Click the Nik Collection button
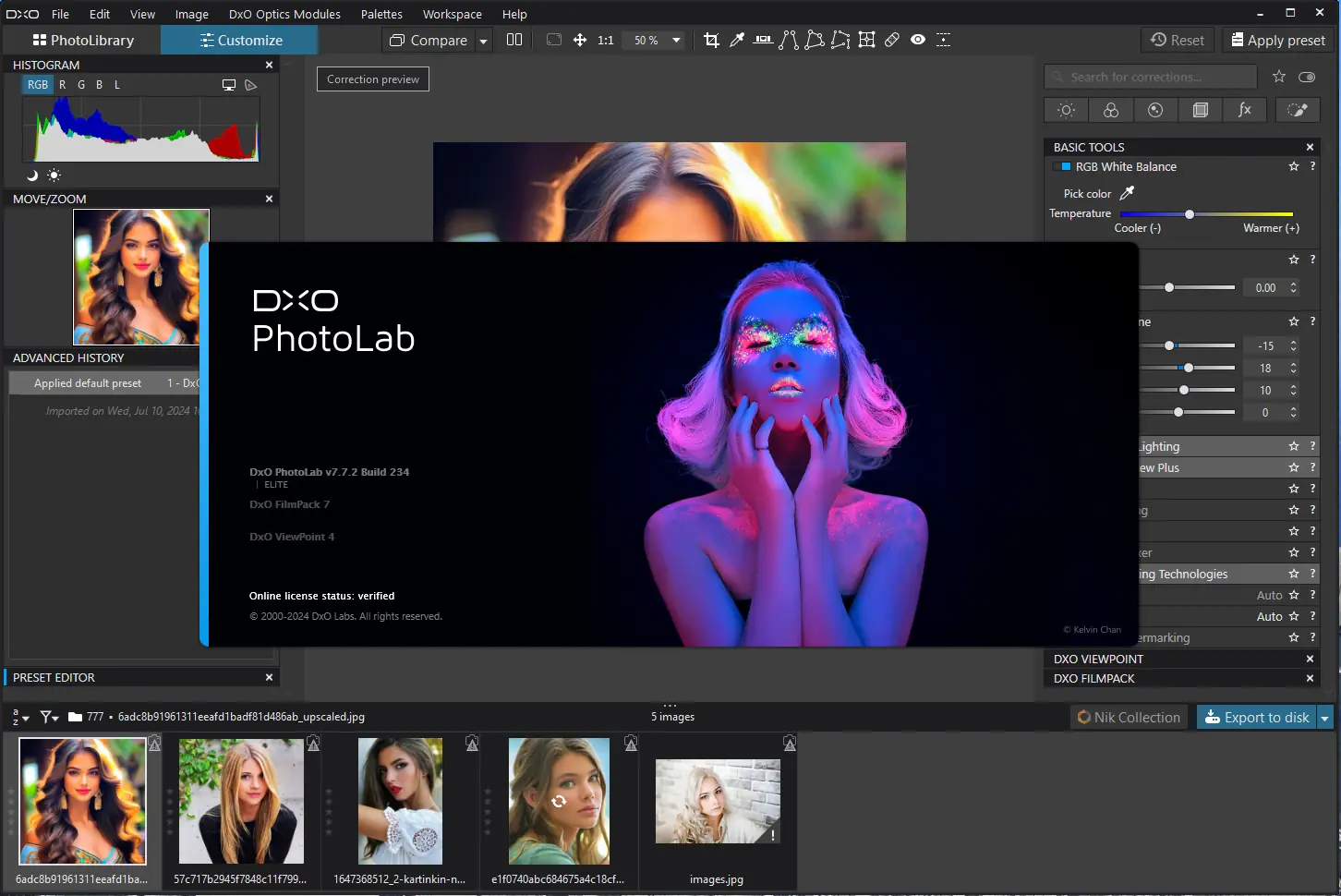This screenshot has height=896, width=1341. click(1129, 718)
